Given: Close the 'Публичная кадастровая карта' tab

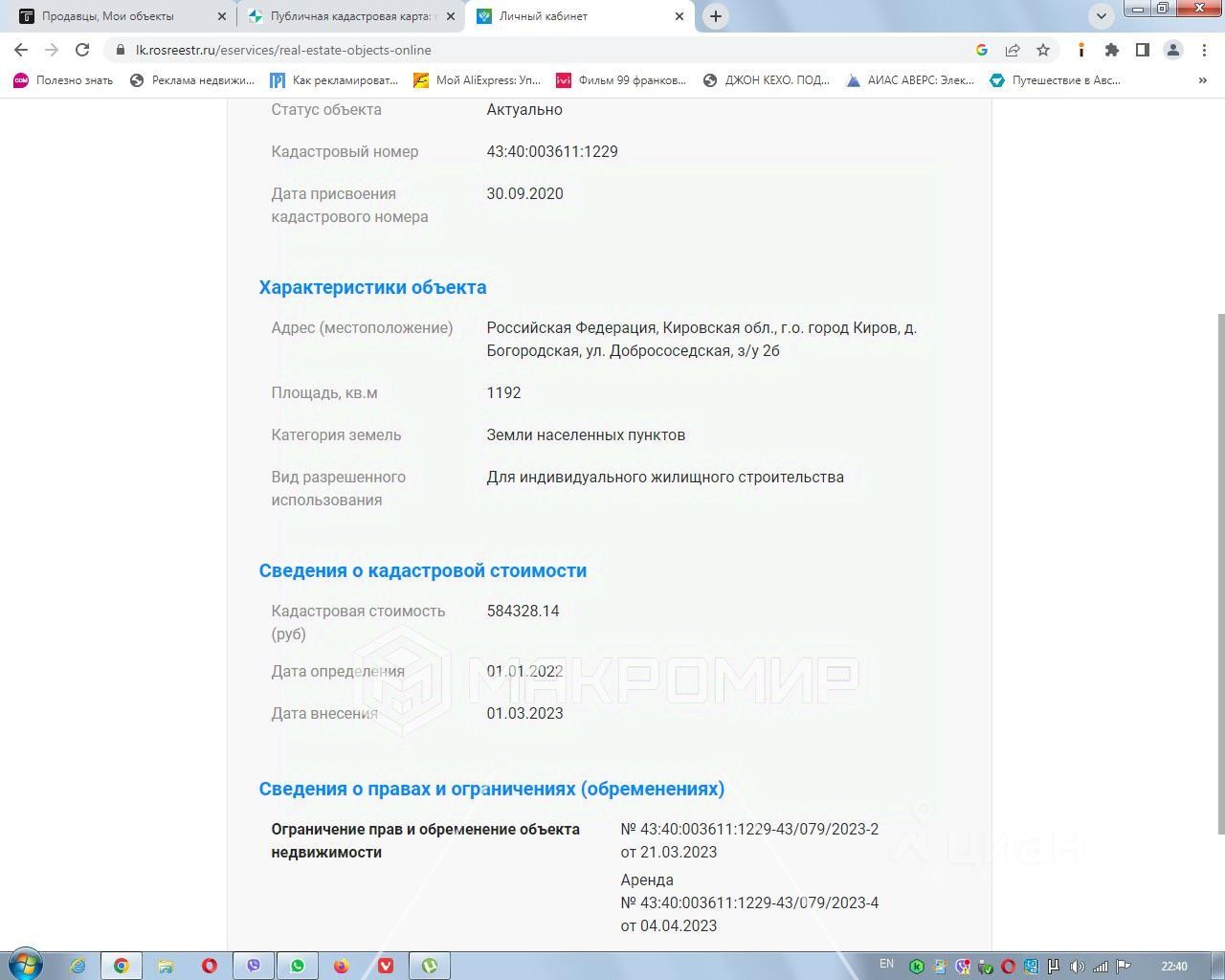Looking at the screenshot, I should point(451,16).
